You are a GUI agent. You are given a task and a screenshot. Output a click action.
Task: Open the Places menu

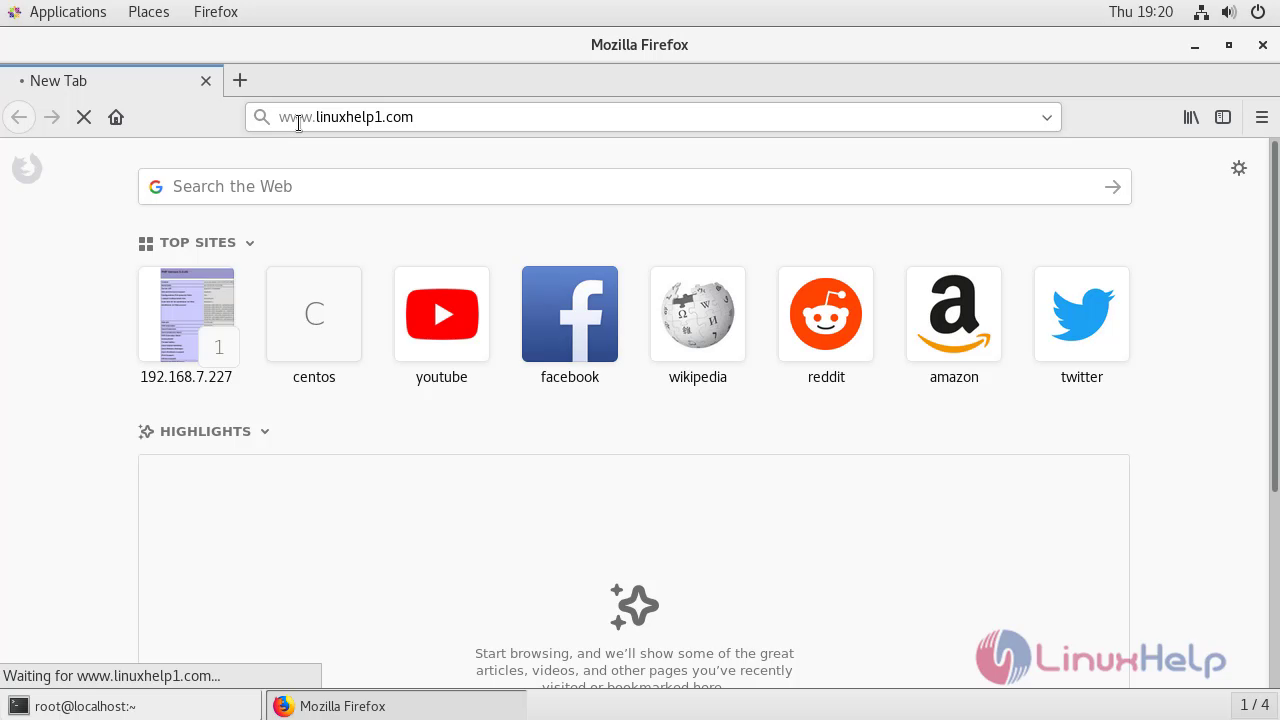coord(149,12)
